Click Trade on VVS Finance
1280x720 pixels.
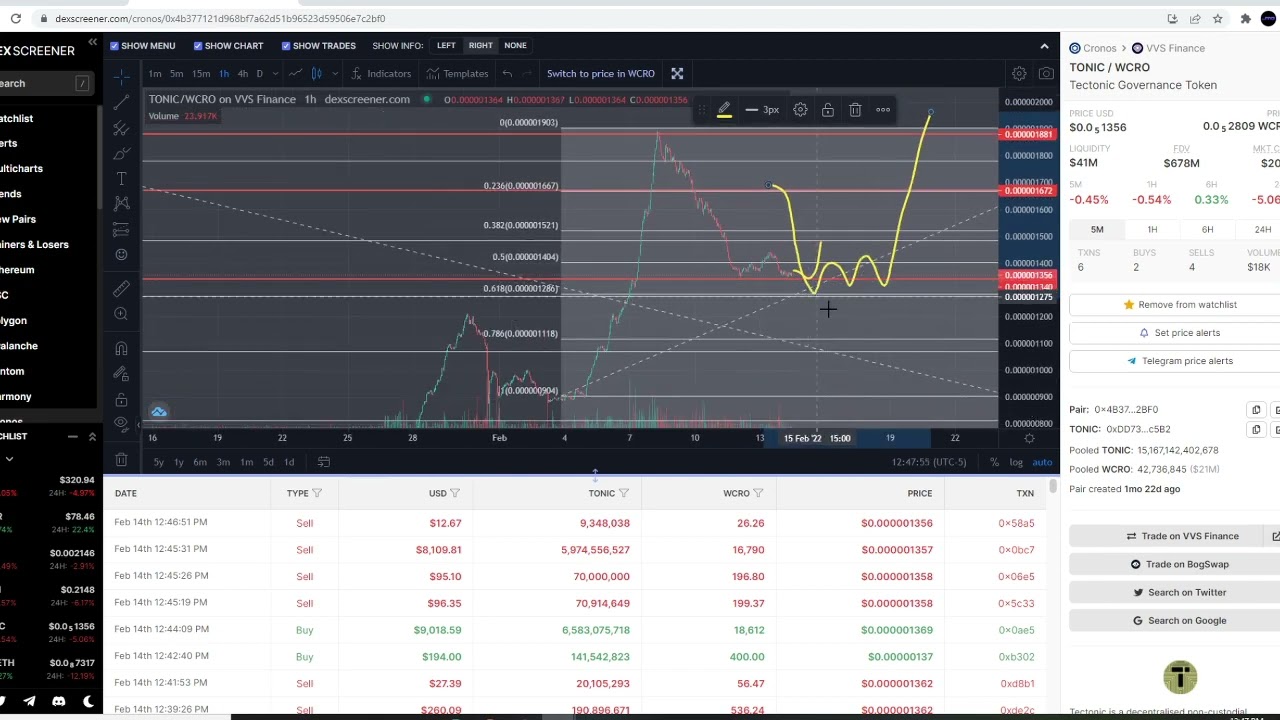[x=1182, y=536]
